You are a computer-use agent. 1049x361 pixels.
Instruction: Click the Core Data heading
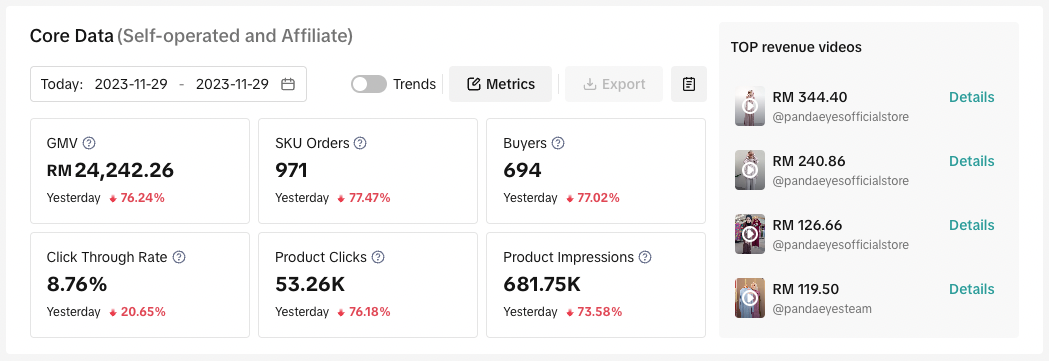pos(72,36)
